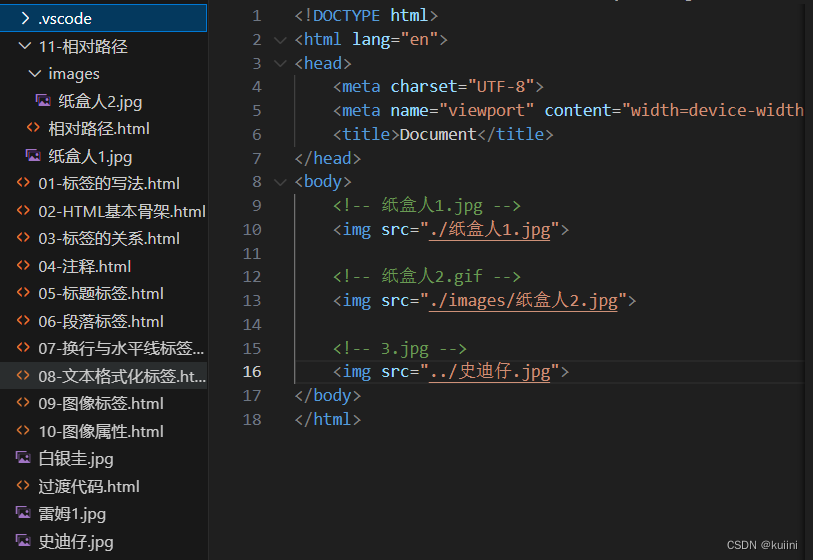Fold the html tag at line 2
The height and width of the screenshot is (560, 813).
[280, 40]
